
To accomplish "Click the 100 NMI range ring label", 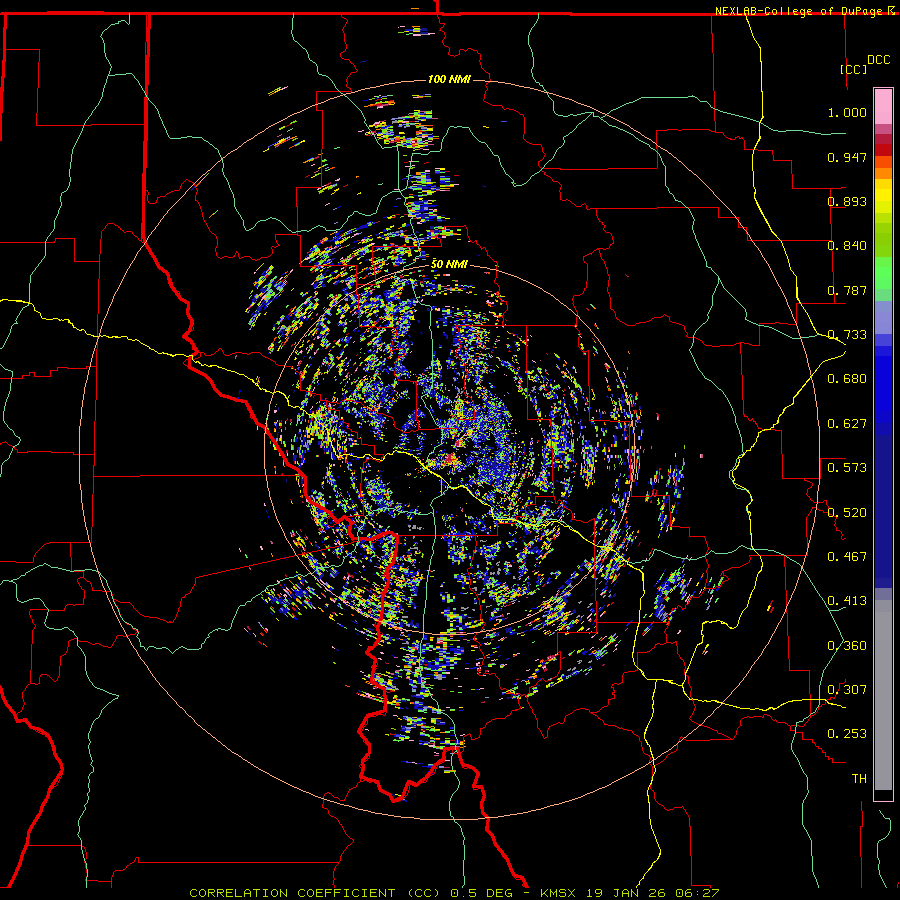I will [x=449, y=79].
